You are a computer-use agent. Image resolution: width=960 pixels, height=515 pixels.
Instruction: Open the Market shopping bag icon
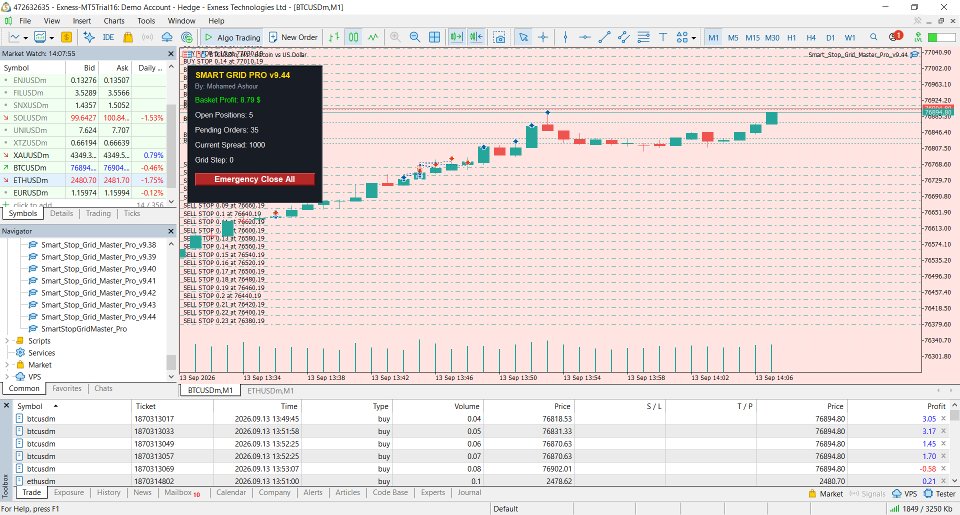pos(128,37)
